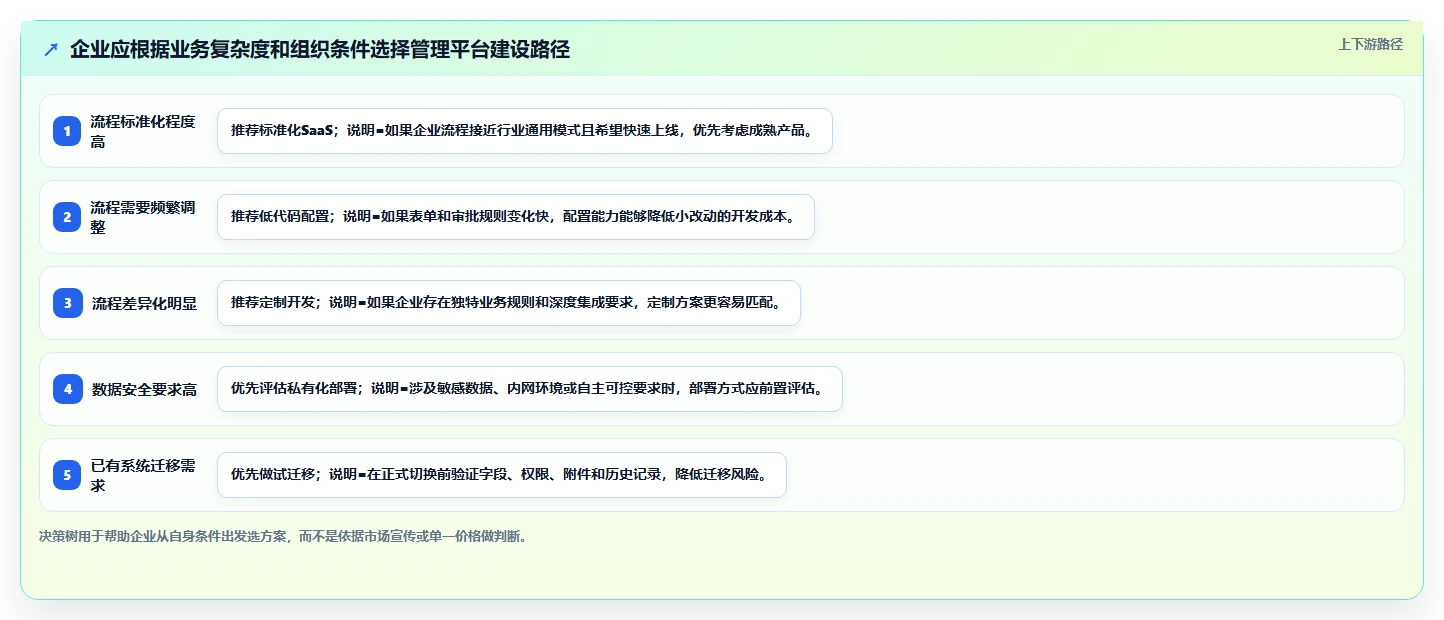1444x620 pixels.
Task: Click the number 2 badge
Action: (67, 217)
